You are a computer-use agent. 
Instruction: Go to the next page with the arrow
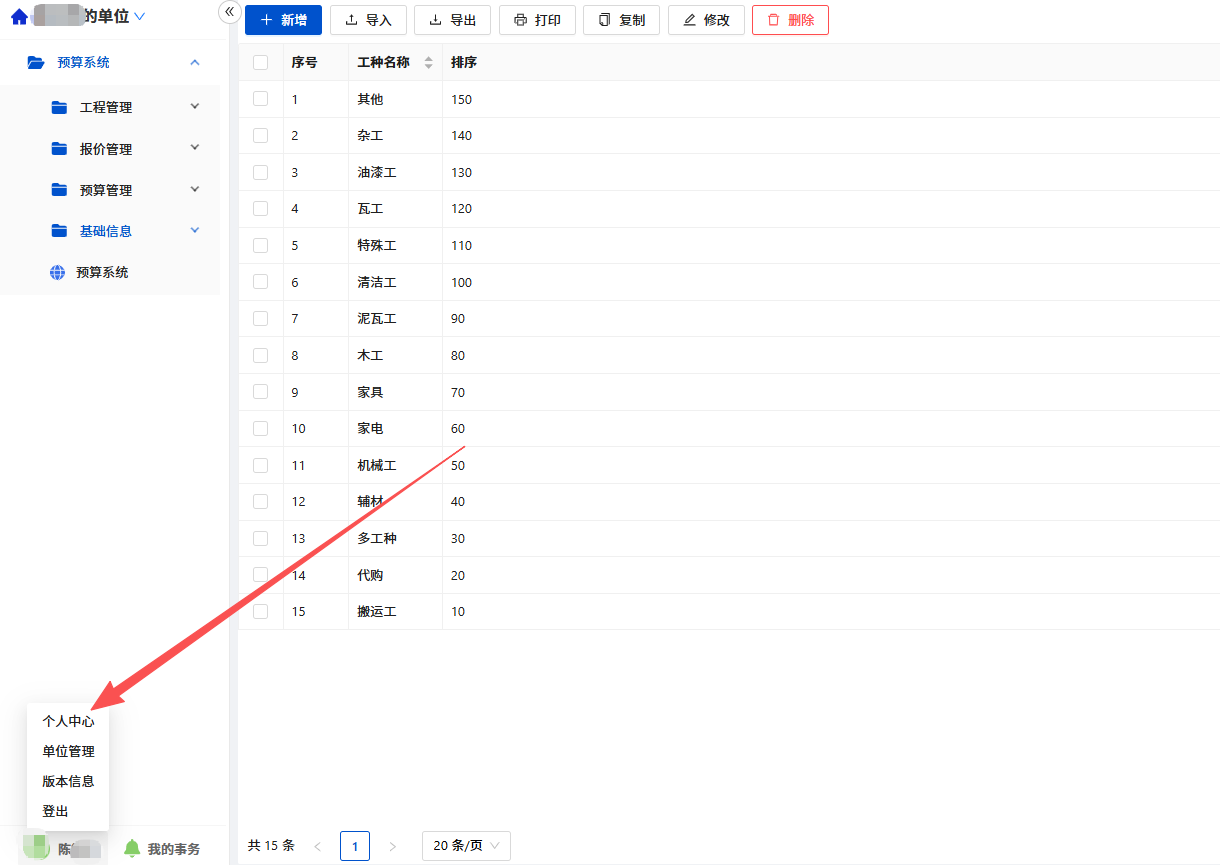[392, 846]
